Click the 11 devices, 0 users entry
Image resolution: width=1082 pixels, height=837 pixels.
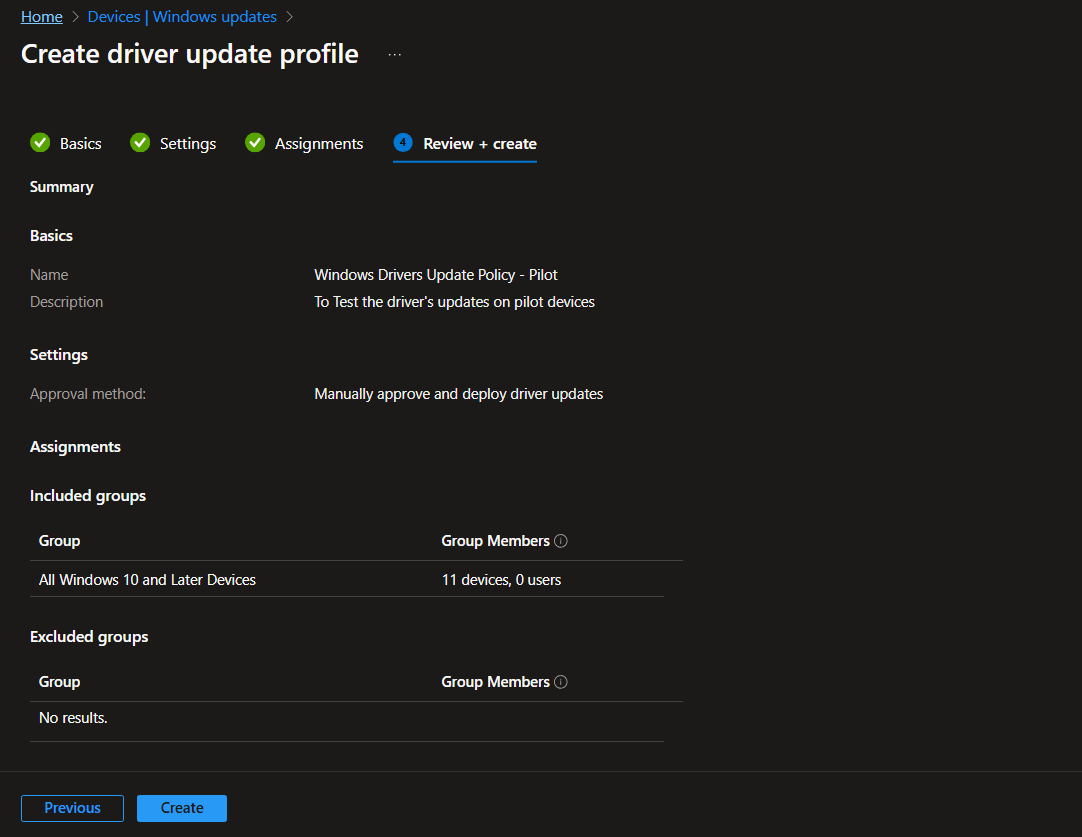tap(501, 579)
